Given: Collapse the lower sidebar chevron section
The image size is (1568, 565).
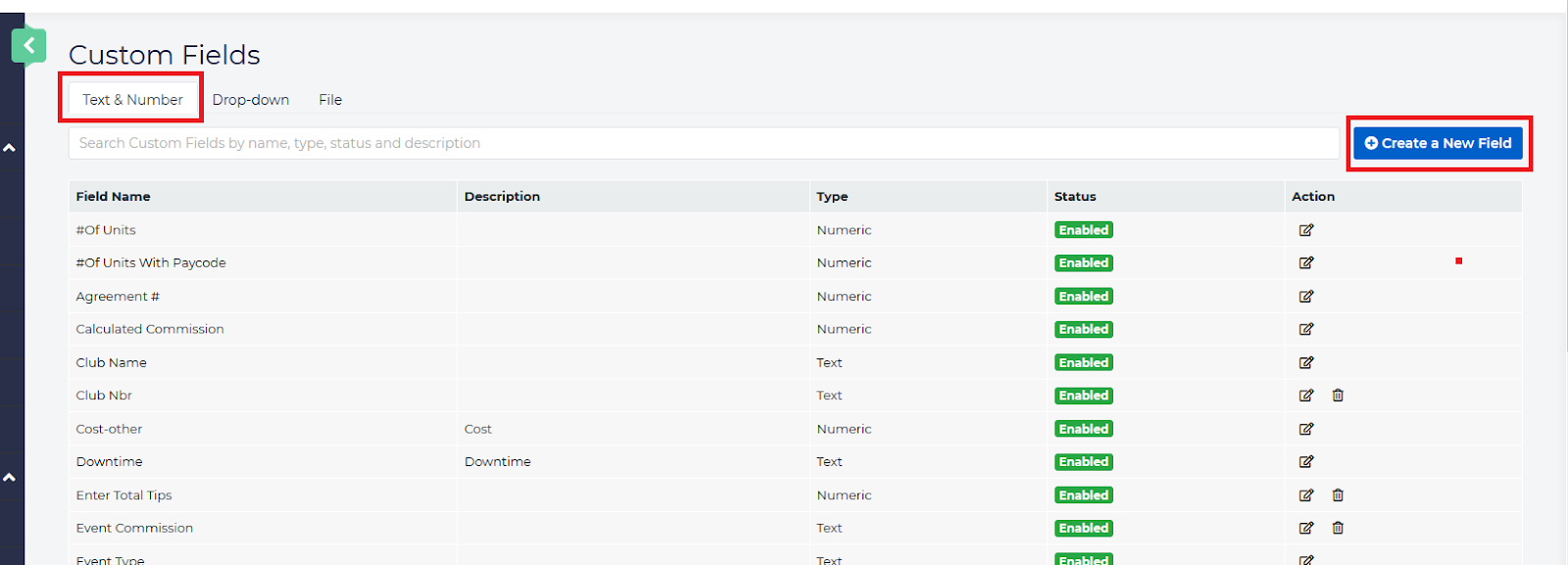Looking at the screenshot, I should [10, 478].
